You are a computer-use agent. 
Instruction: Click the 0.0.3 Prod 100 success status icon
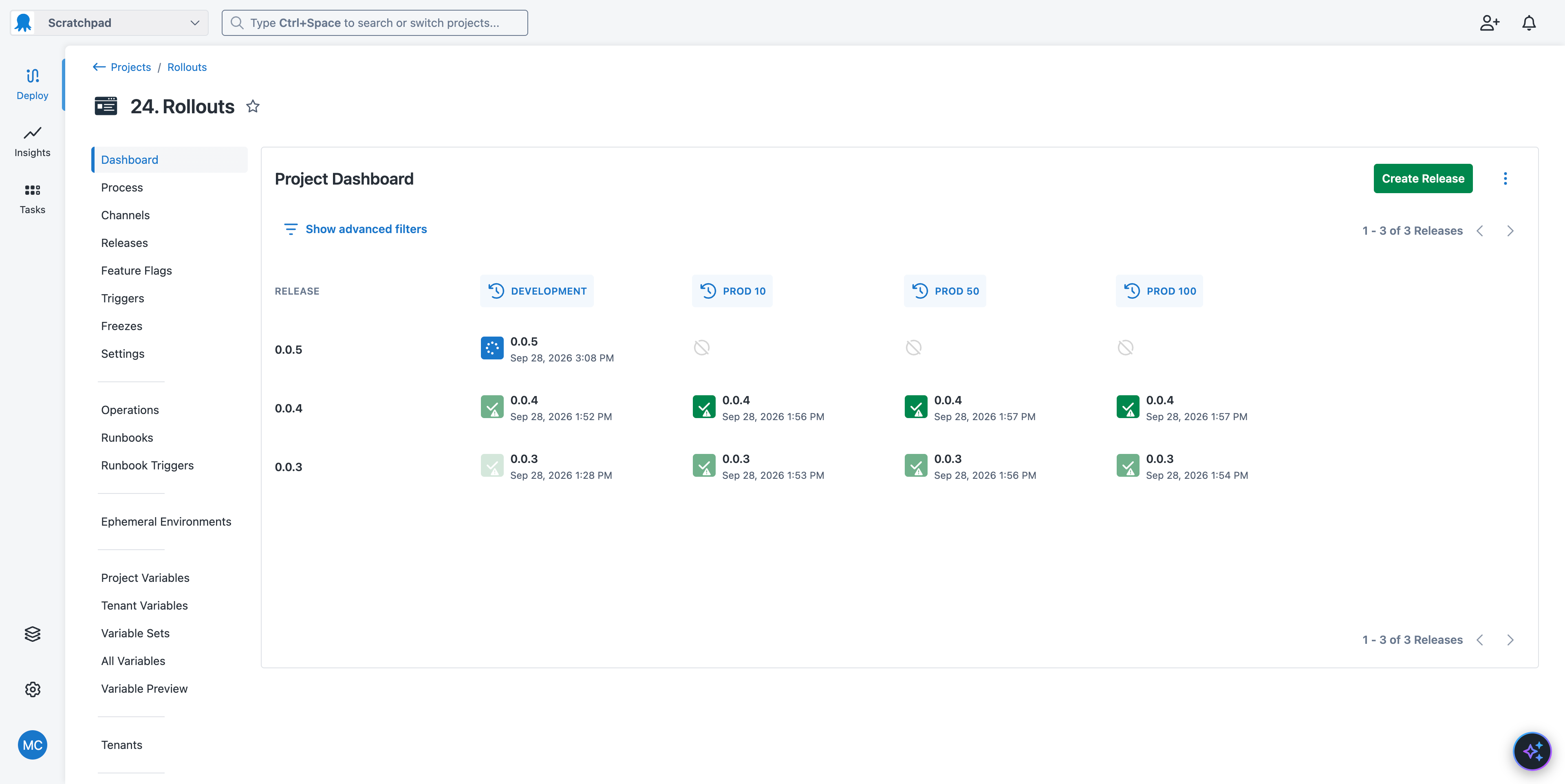(1128, 466)
